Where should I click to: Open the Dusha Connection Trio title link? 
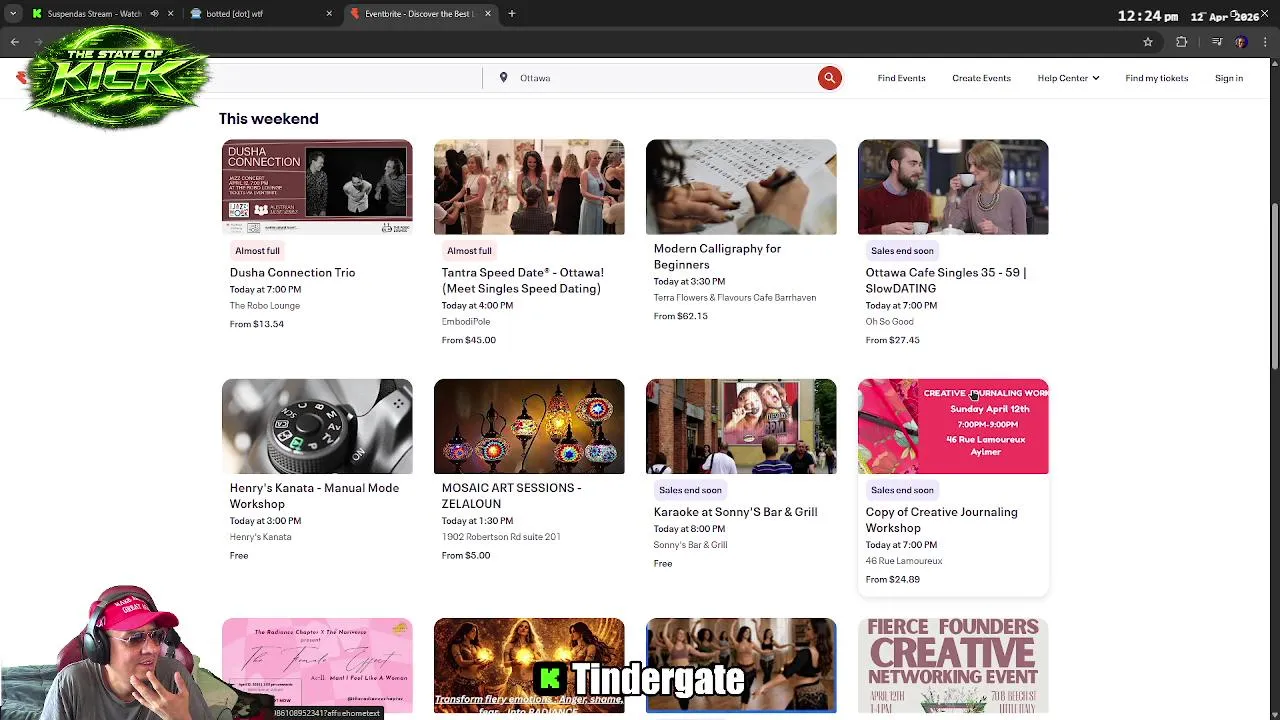click(x=292, y=272)
